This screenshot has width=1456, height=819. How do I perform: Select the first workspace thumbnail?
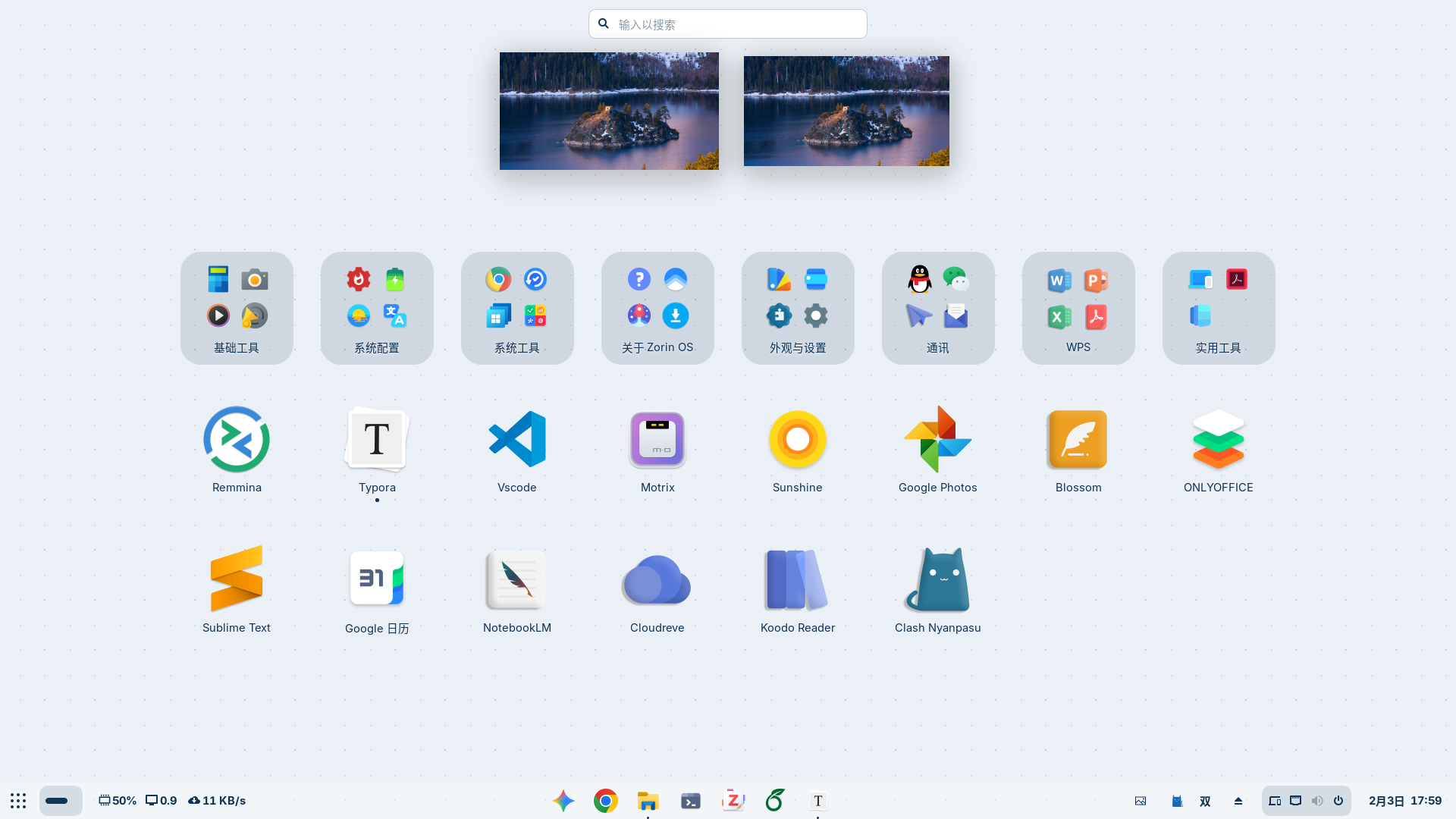pyautogui.click(x=609, y=111)
